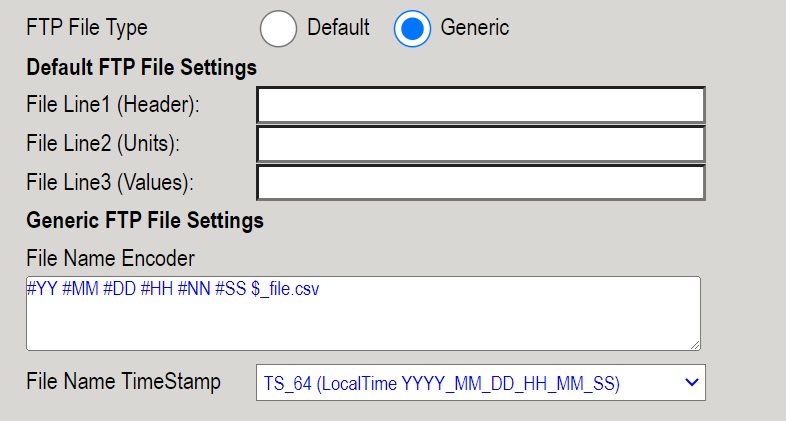
Task: Click the File Line1 (Header) input field
Action: pyautogui.click(x=481, y=105)
